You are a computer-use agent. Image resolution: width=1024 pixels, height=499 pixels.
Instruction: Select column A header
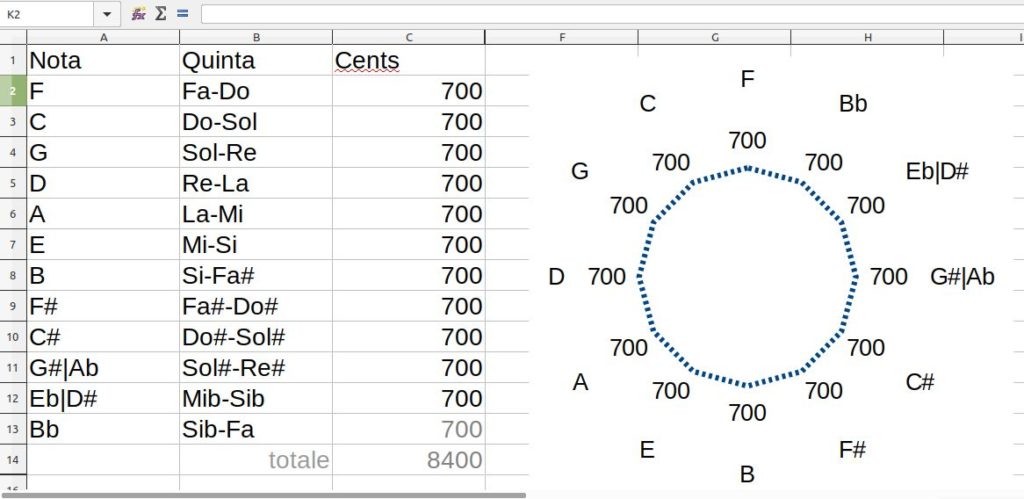click(x=103, y=37)
